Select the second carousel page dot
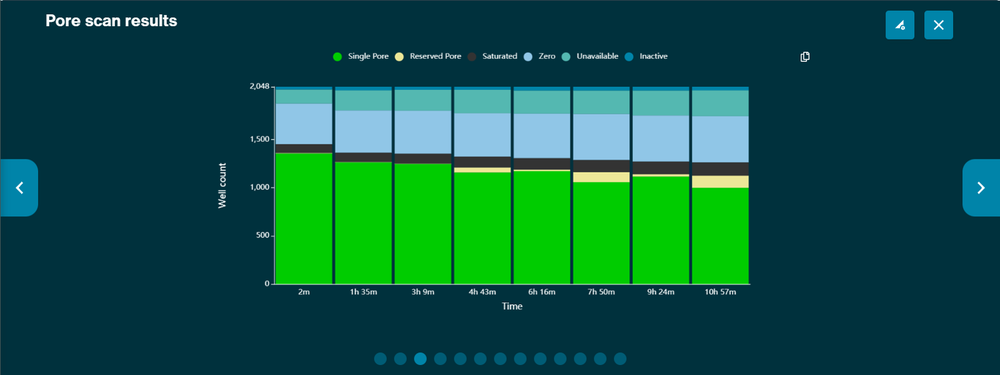Viewport: 1000px width, 375px height. pos(401,359)
